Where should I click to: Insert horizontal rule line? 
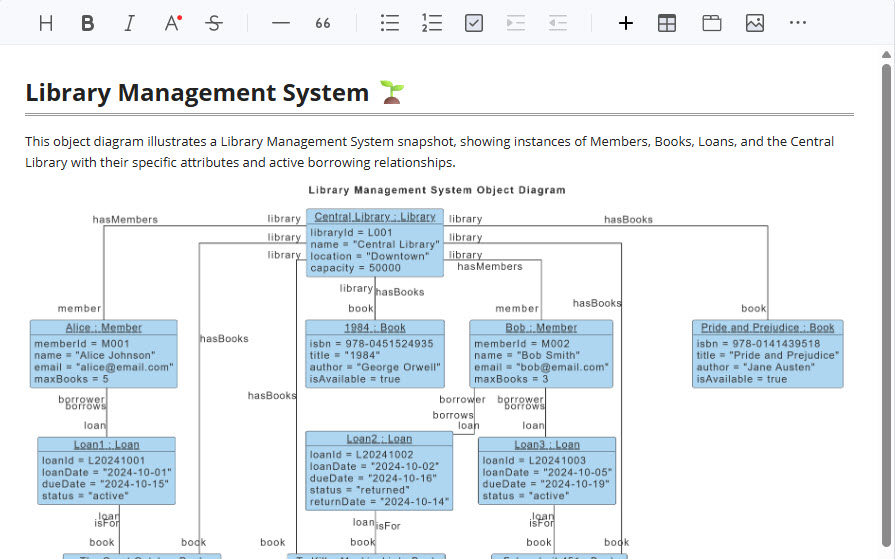(x=281, y=23)
